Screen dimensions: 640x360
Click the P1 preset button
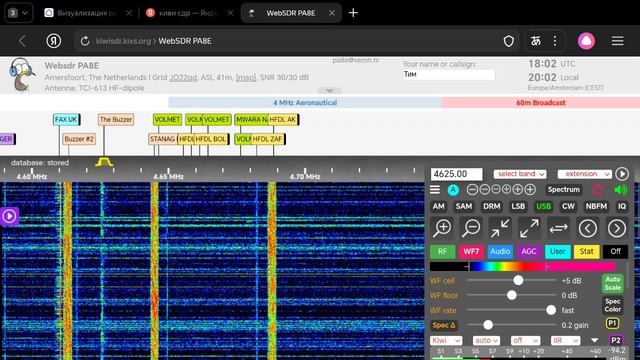(612, 324)
